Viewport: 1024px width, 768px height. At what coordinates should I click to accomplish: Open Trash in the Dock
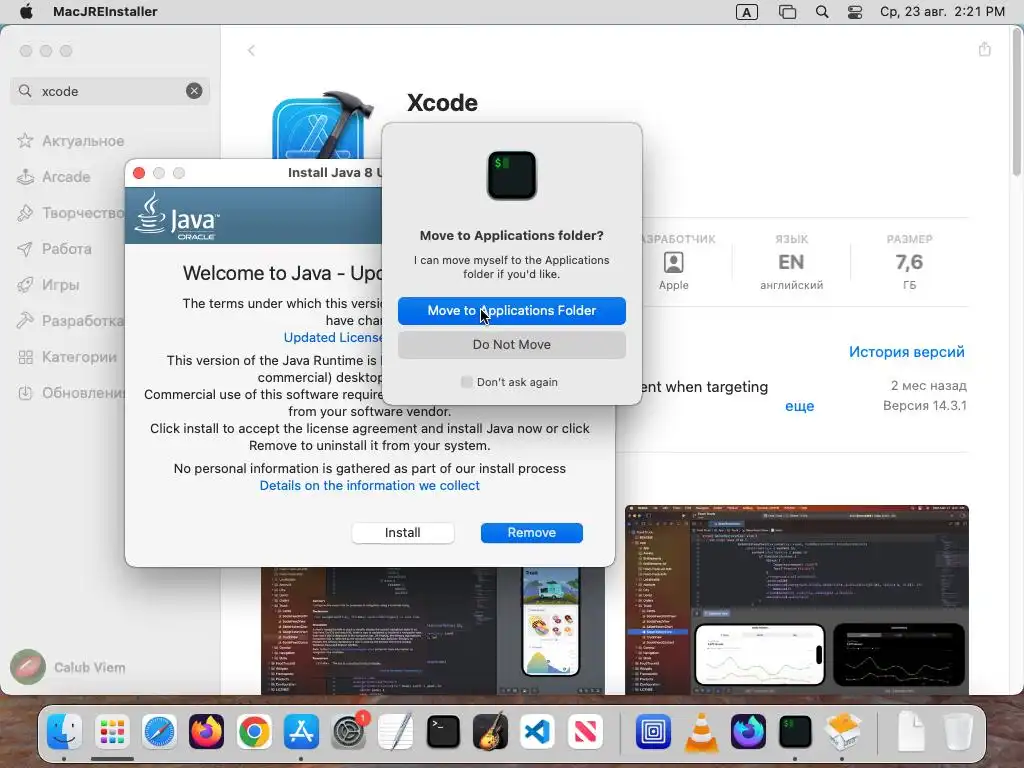(958, 731)
